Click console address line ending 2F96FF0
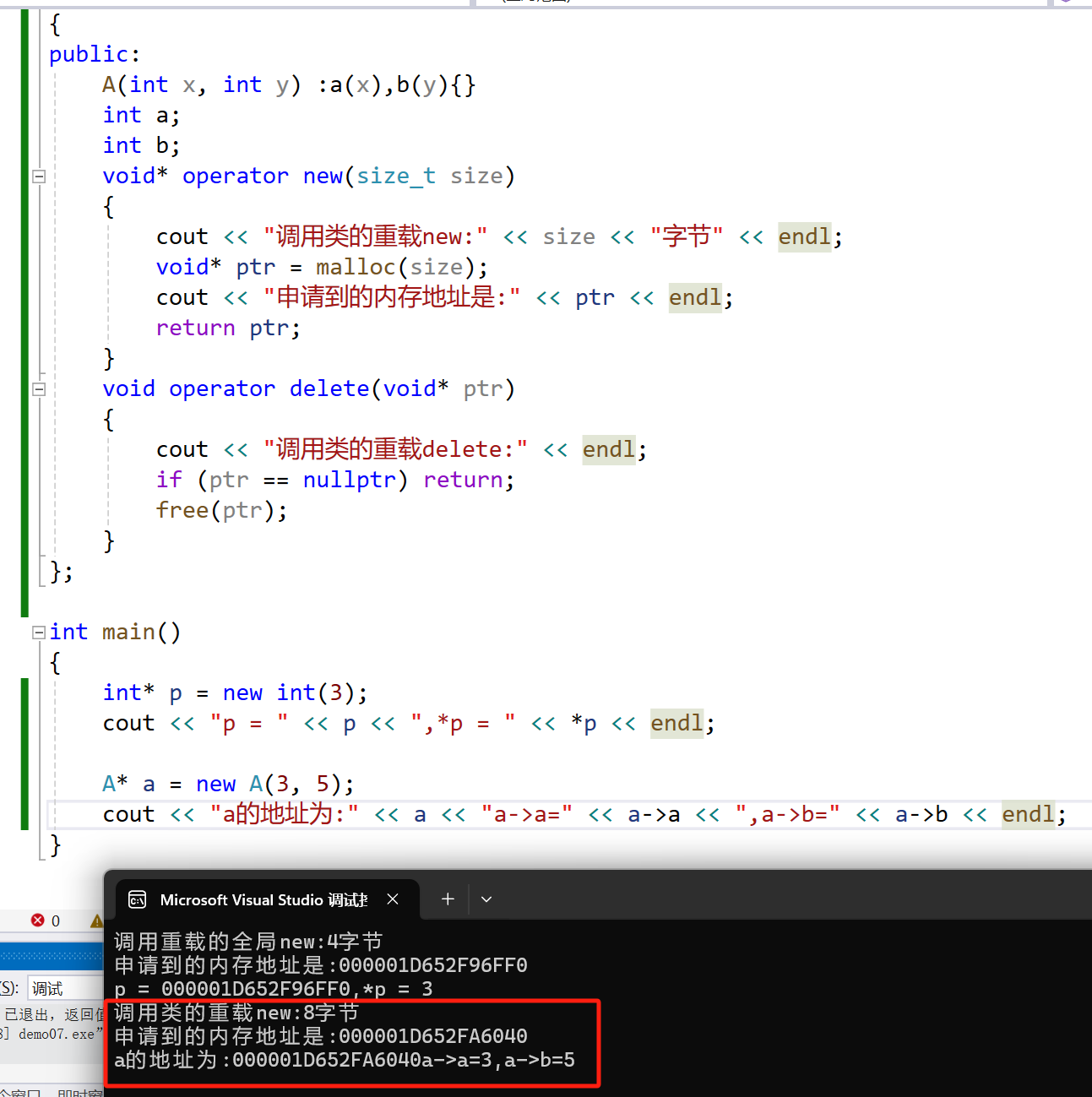Screen dimensions: 1092x1097 tap(321, 965)
